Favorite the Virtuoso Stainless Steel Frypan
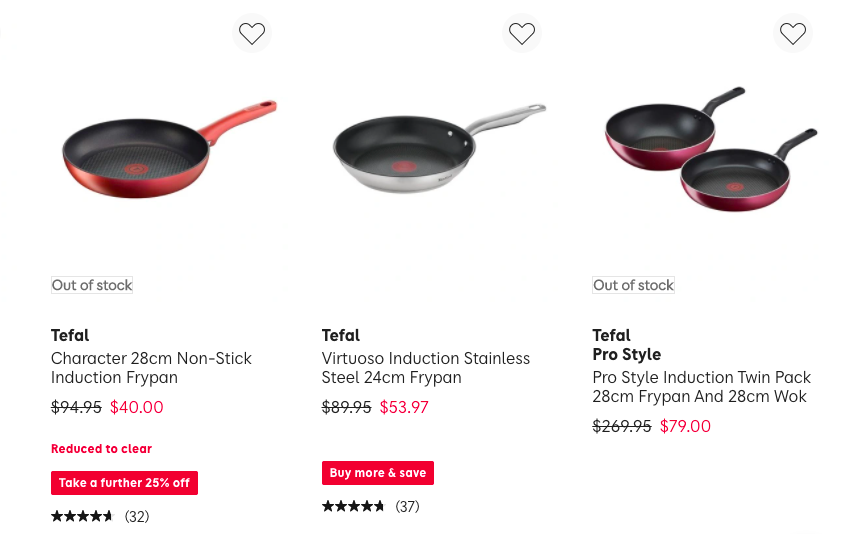The height and width of the screenshot is (534, 849). pyautogui.click(x=522, y=34)
